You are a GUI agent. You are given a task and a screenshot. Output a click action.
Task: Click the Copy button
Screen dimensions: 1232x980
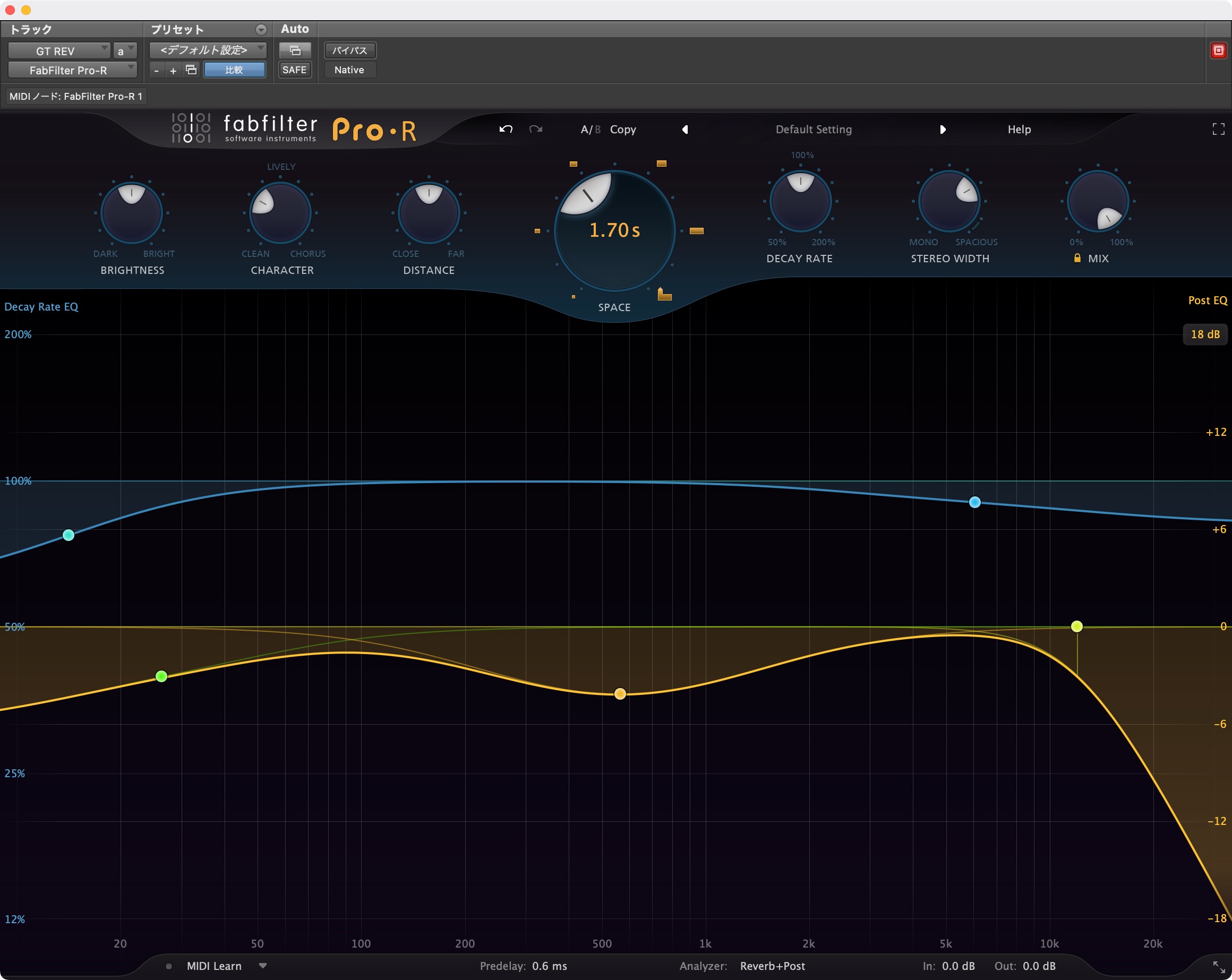click(623, 130)
